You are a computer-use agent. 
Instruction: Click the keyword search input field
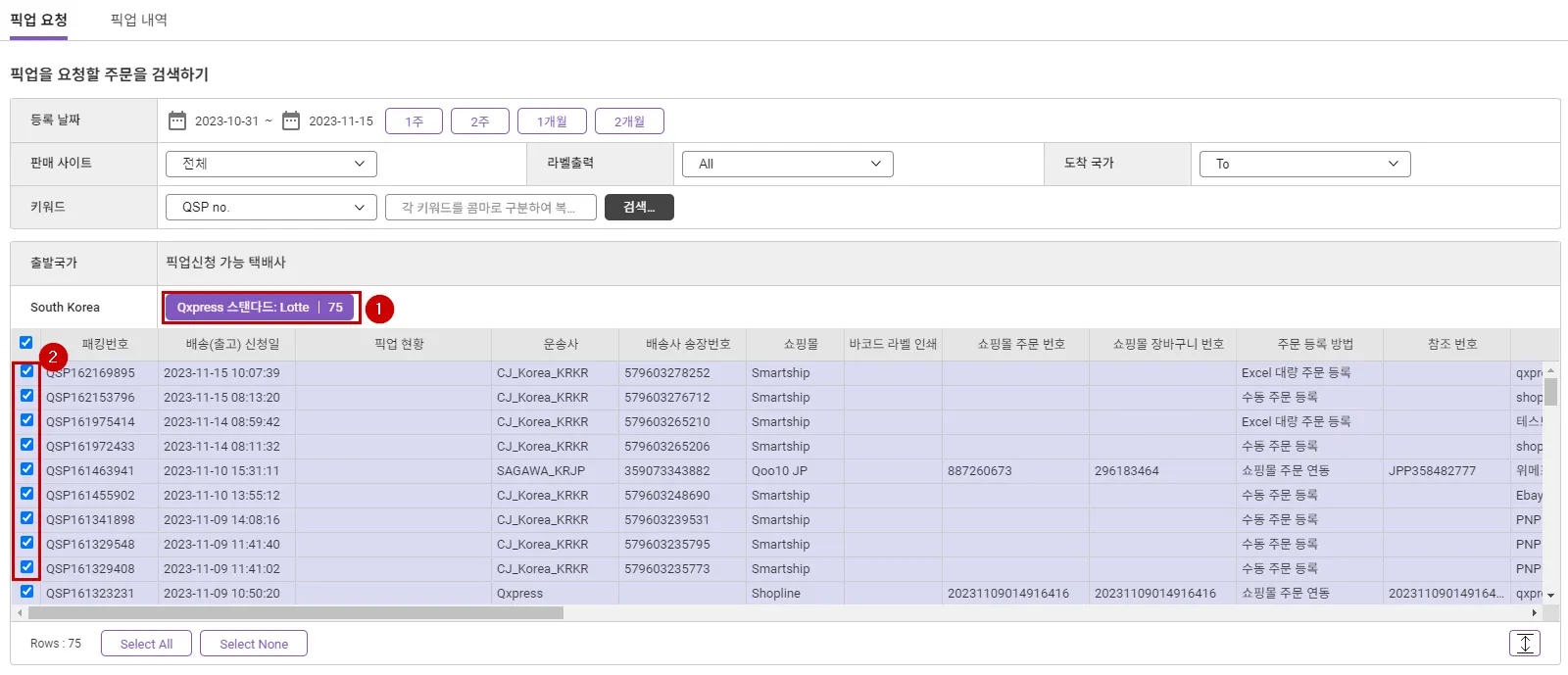pyautogui.click(x=491, y=207)
